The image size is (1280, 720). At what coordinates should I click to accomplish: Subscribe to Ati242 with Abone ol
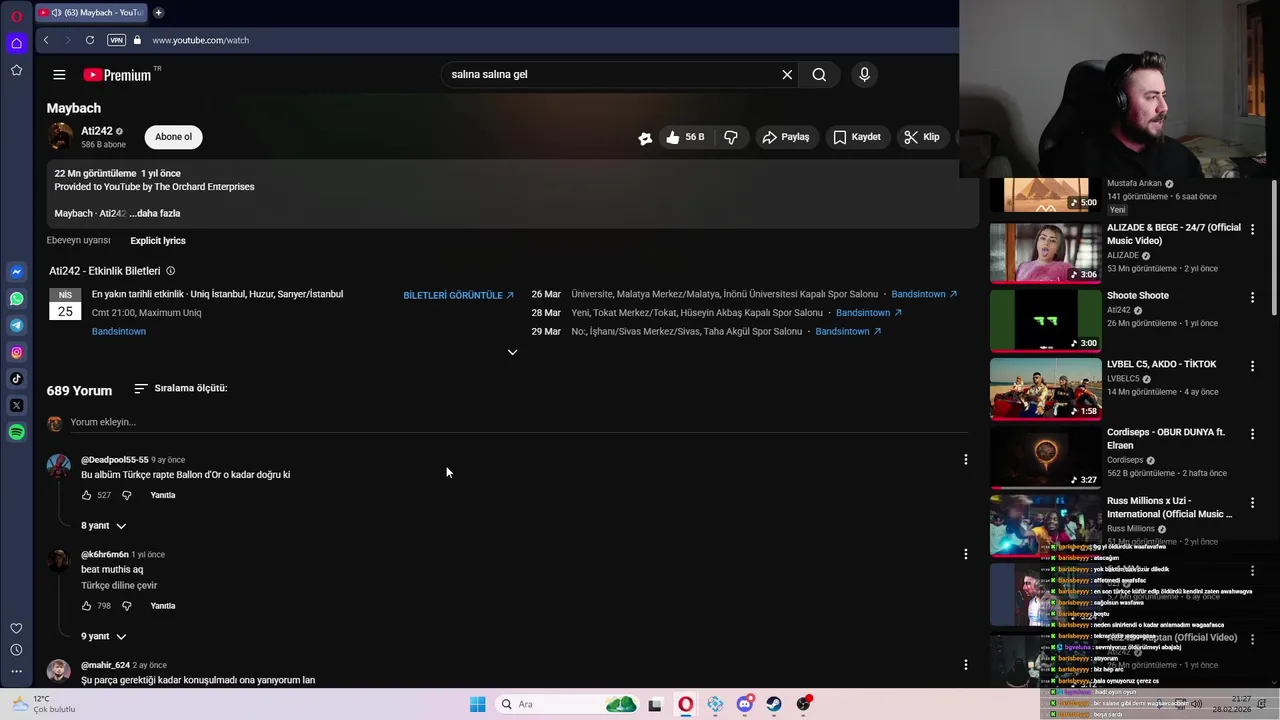coord(173,137)
